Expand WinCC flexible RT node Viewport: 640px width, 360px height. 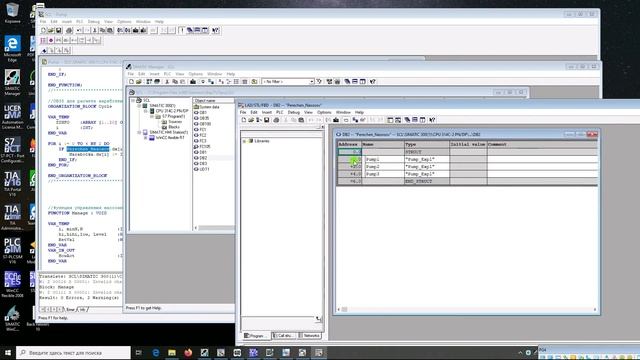tap(146, 138)
